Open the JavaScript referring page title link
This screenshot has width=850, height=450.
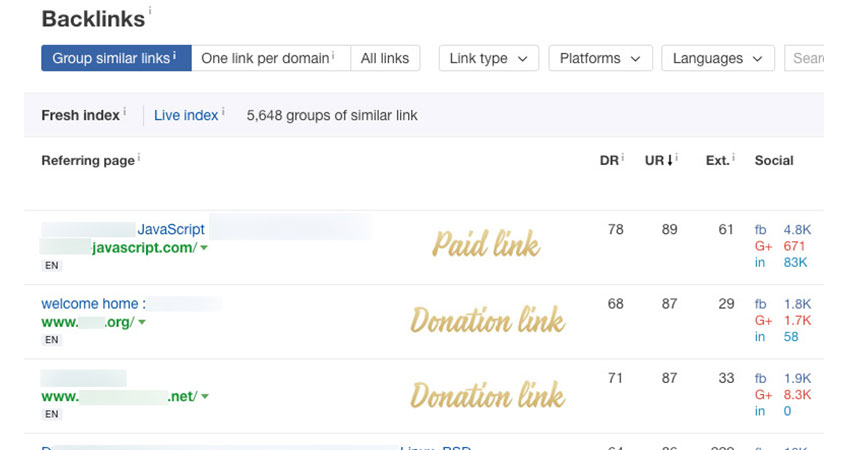pos(171,229)
